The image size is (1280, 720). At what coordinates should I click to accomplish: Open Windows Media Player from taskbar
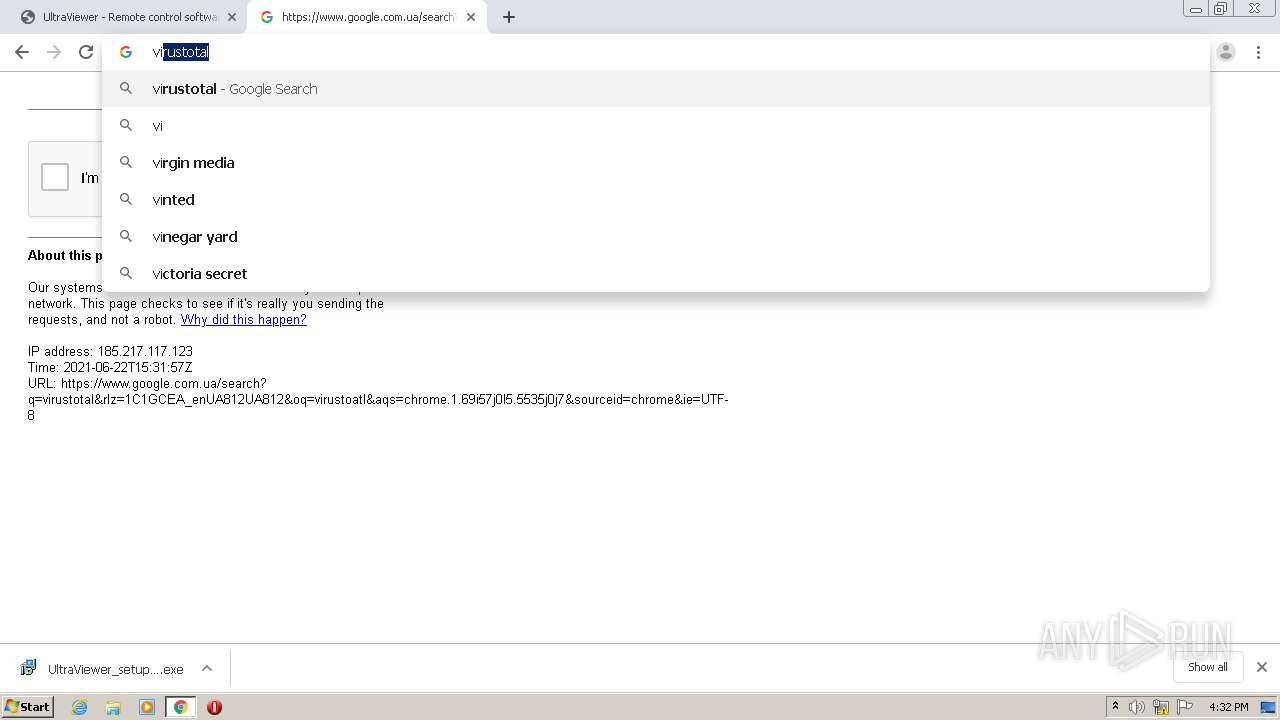(x=147, y=707)
